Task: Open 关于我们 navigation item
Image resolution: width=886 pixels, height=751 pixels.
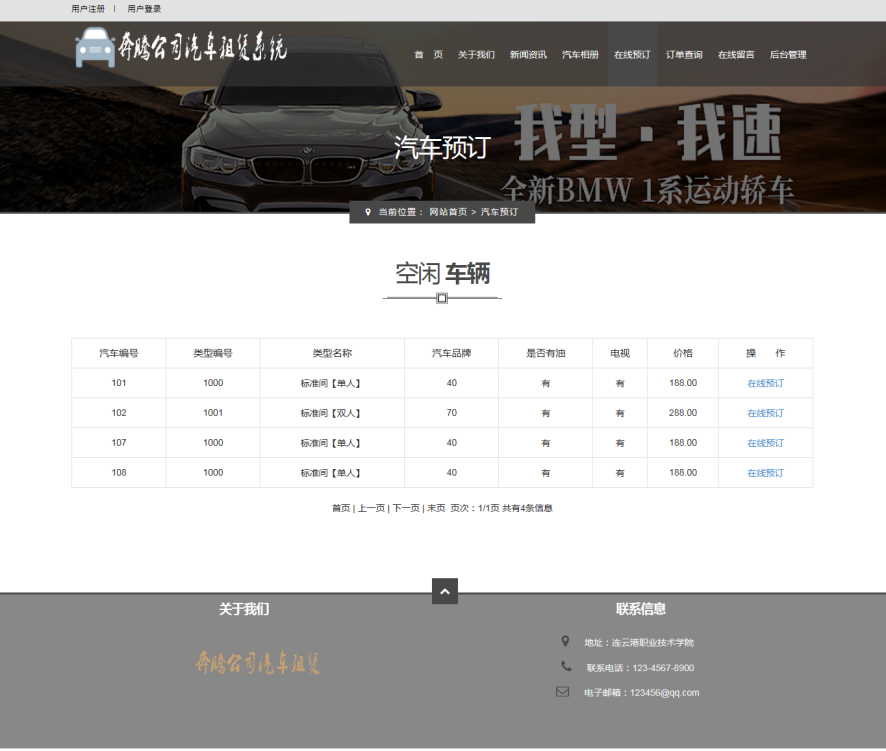Action: 476,55
